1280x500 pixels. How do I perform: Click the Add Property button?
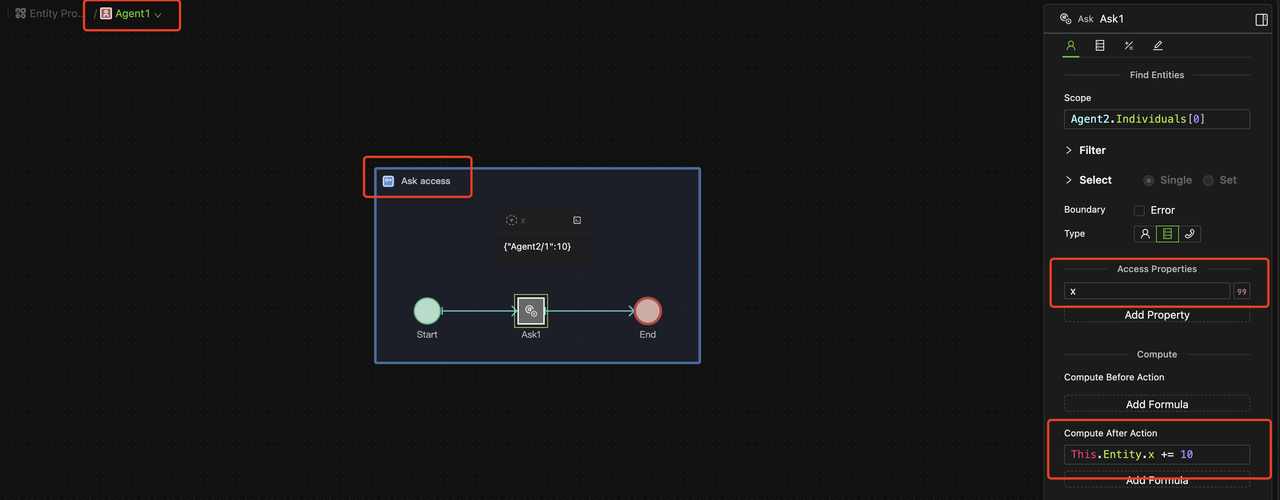coord(1156,315)
